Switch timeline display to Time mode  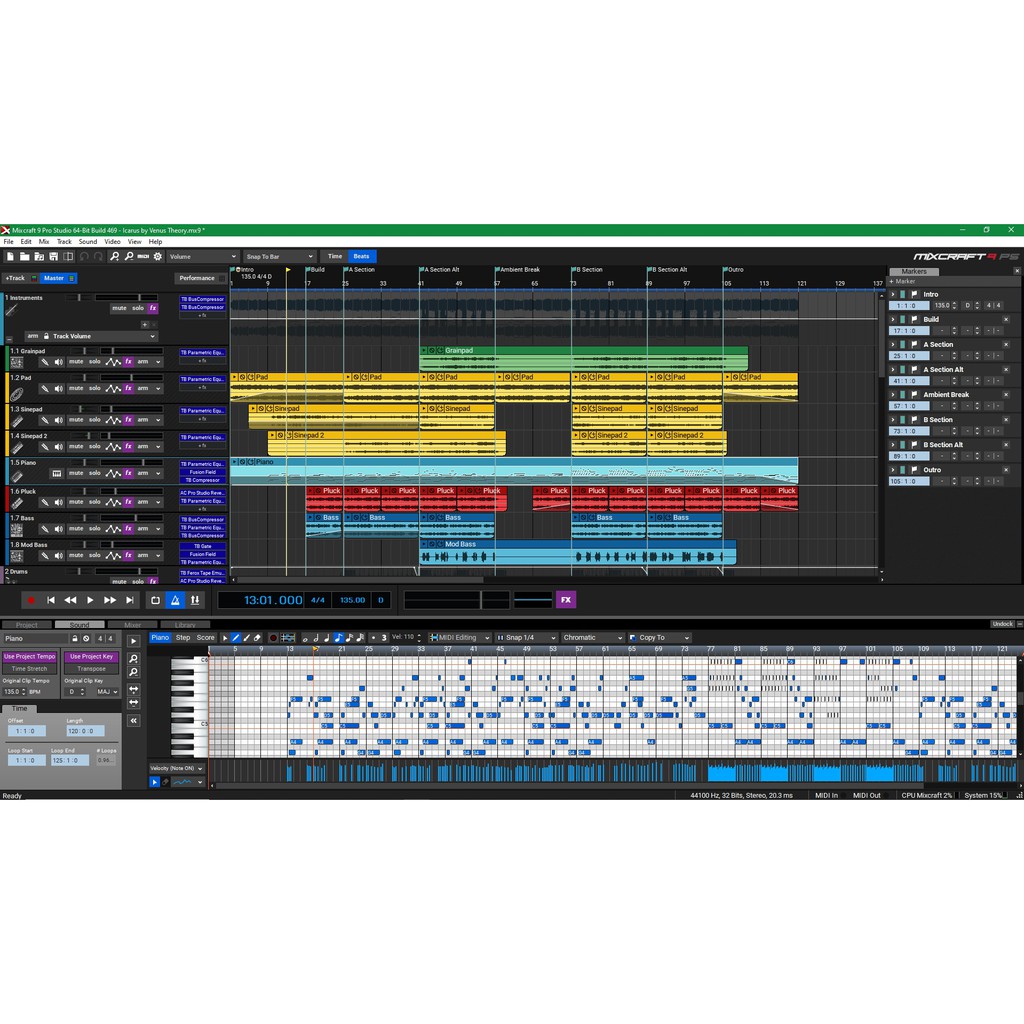335,257
